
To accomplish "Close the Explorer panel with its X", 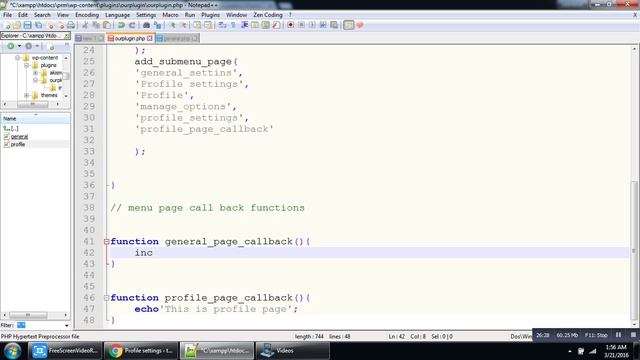I will [67, 36].
